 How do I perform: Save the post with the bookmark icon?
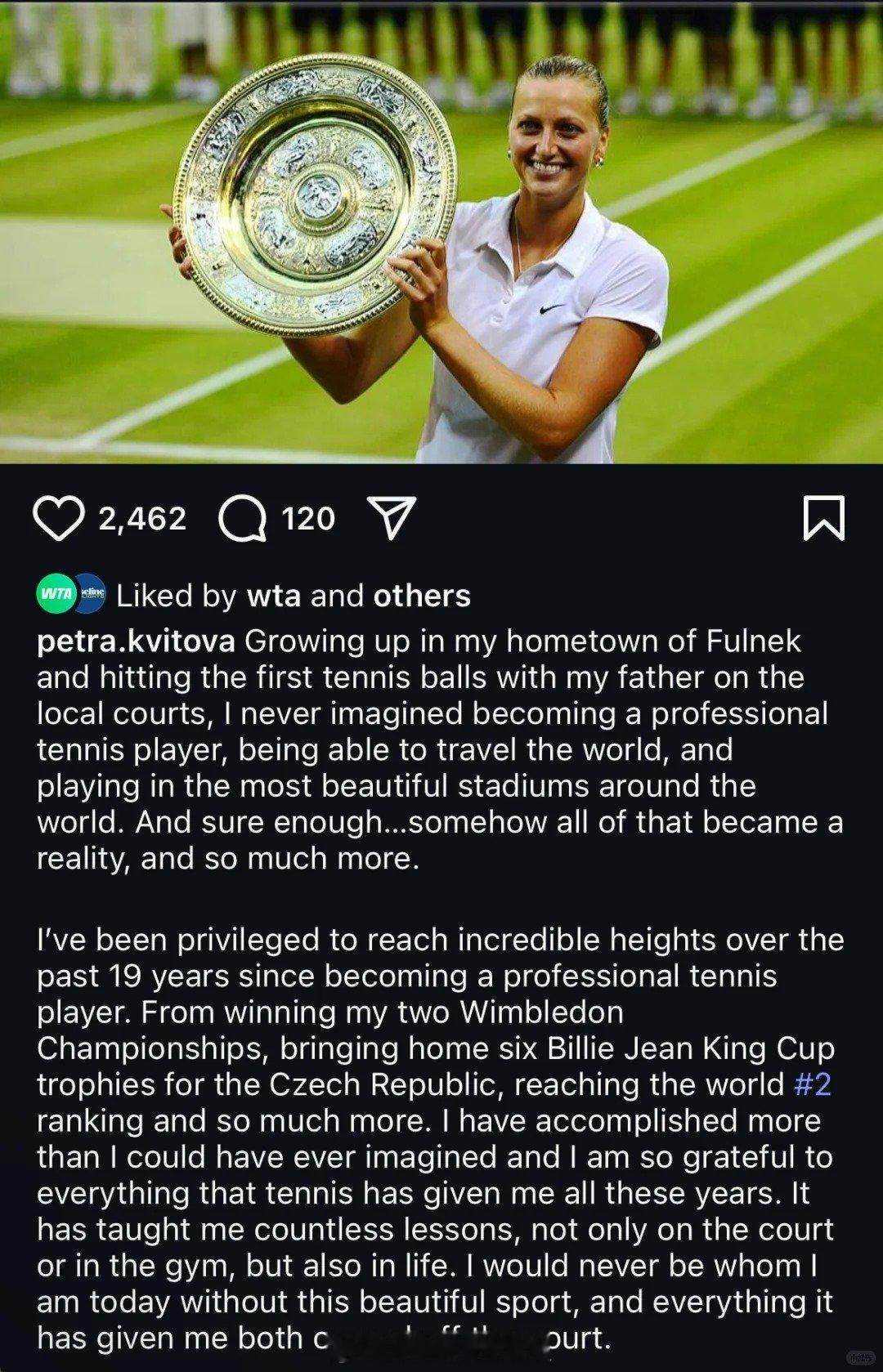[x=823, y=518]
